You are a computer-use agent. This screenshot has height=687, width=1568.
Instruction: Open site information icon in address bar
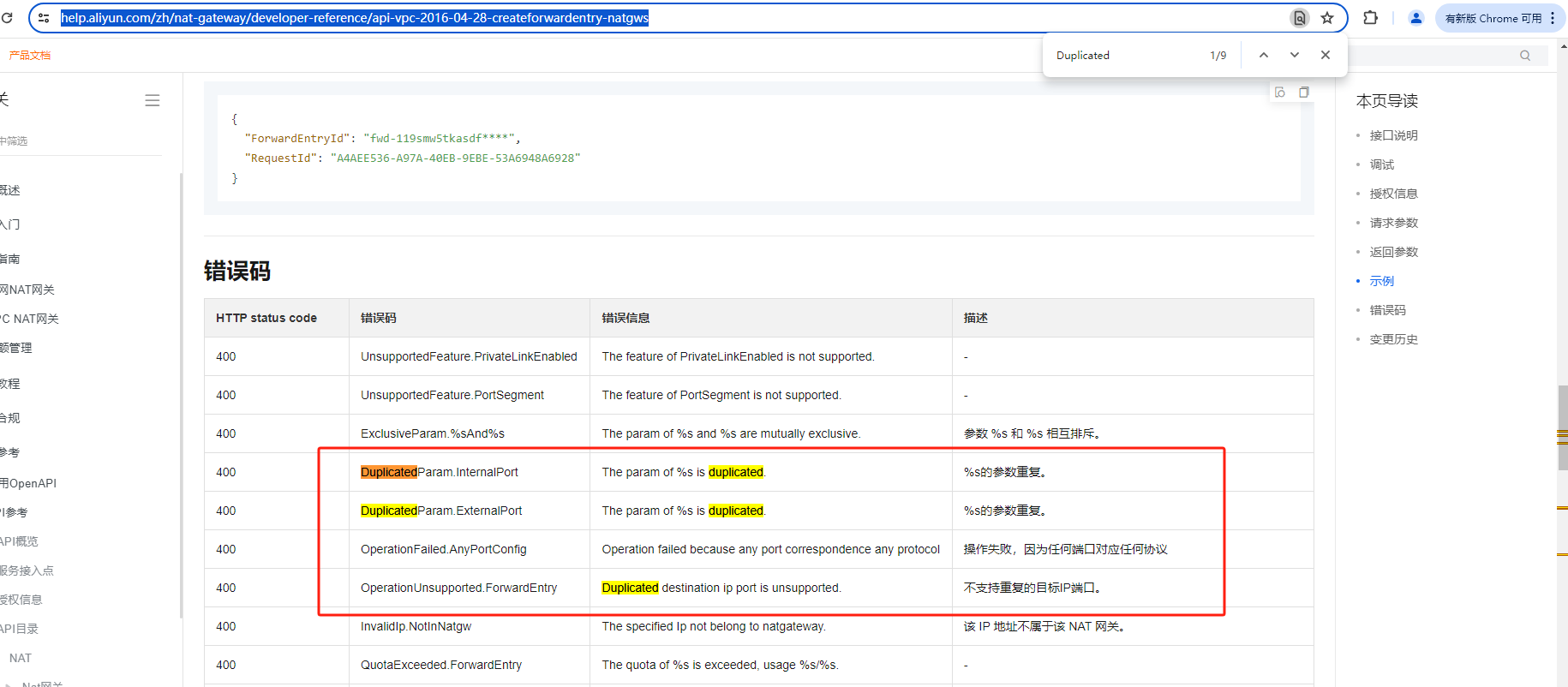[x=44, y=17]
